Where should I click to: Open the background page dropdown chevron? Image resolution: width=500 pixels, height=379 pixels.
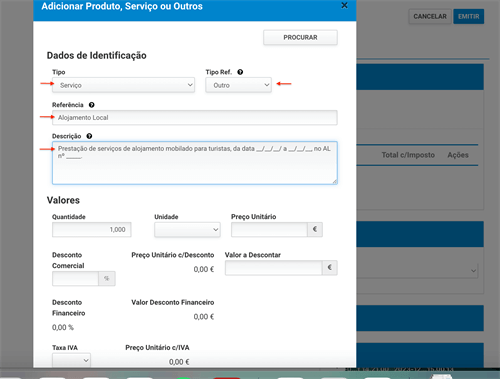(x=473, y=271)
